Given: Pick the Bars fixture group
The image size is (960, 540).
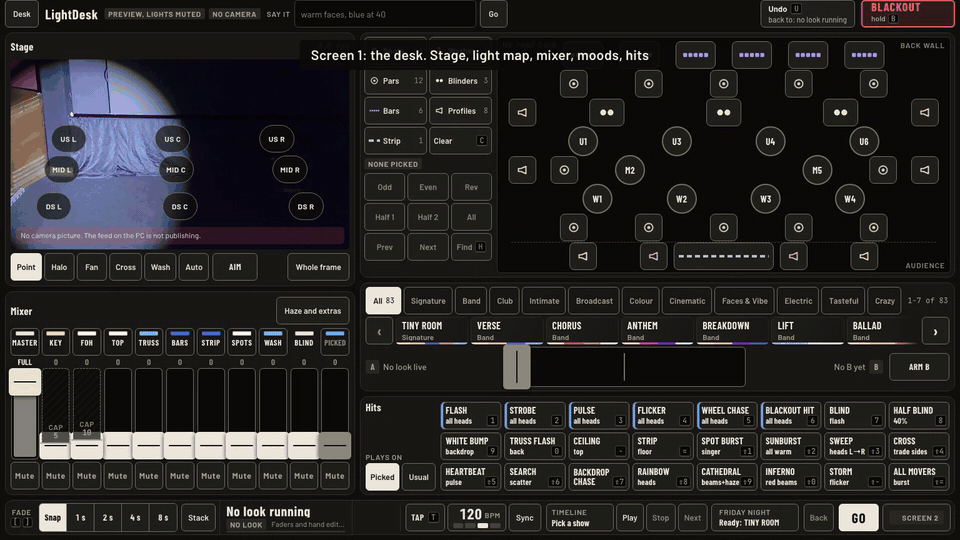Looking at the screenshot, I should pos(396,111).
